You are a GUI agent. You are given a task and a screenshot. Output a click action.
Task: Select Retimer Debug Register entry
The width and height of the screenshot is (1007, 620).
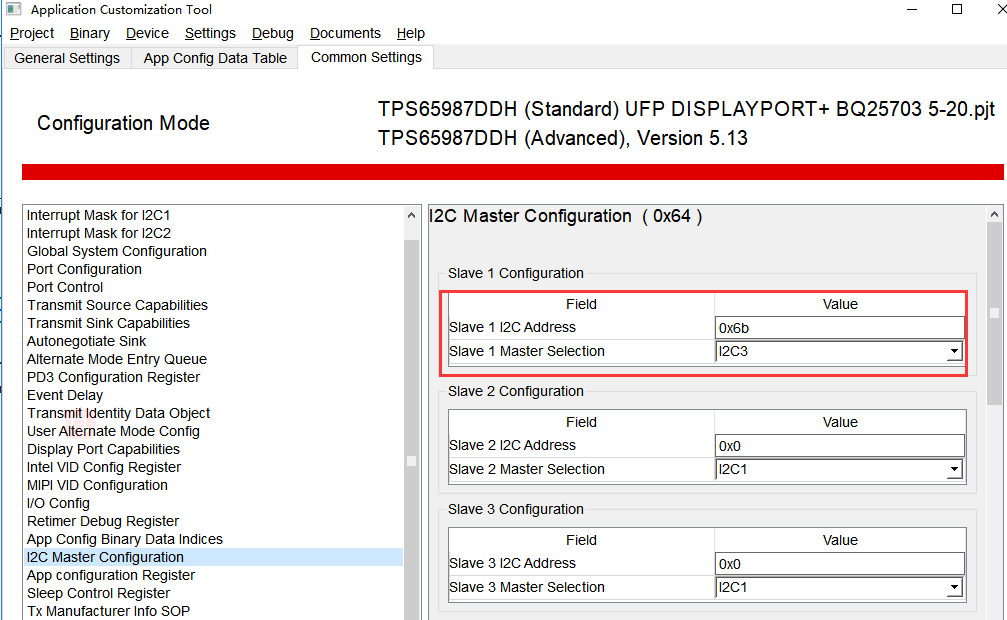pos(213,521)
